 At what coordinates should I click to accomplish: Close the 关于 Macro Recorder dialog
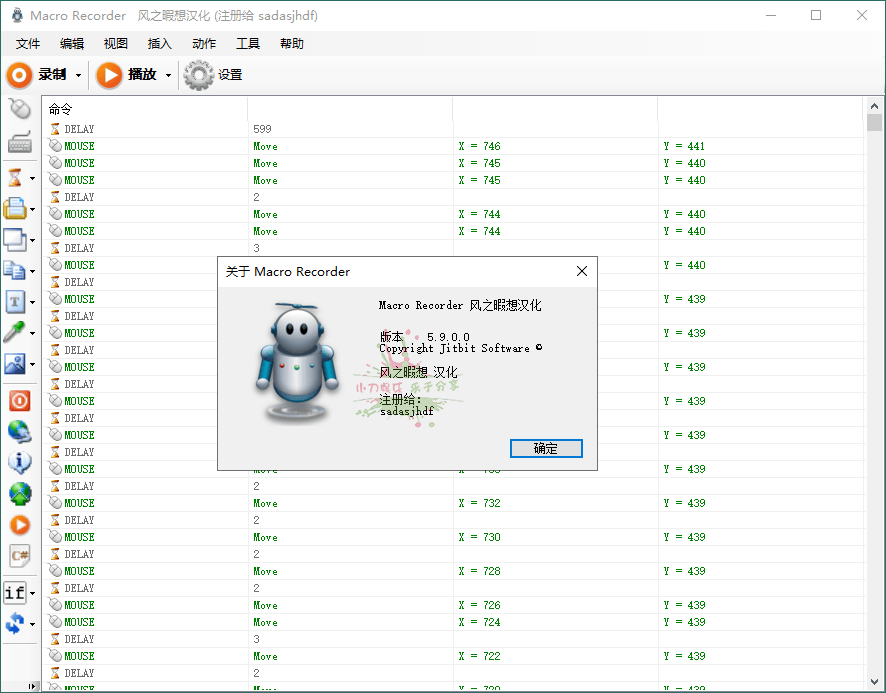point(581,271)
